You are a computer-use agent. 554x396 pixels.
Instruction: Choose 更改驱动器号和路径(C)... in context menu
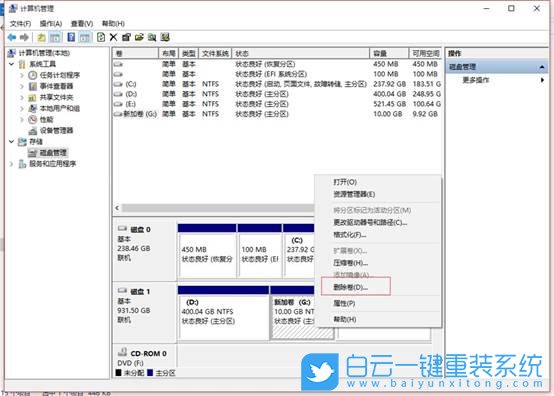[x=378, y=223]
